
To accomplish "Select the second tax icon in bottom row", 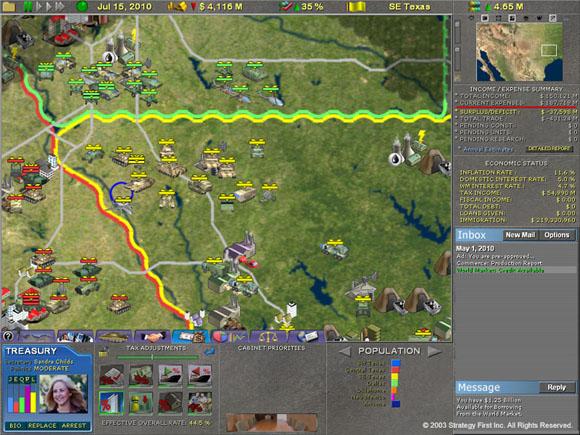I will [x=141, y=403].
